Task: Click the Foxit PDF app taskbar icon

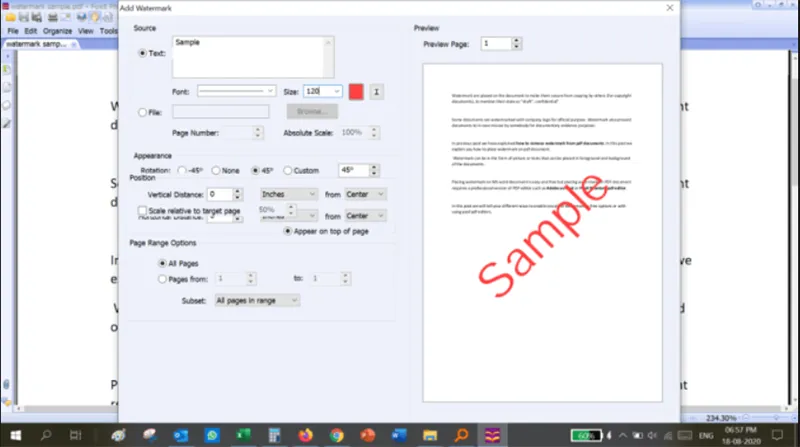Action: (x=492, y=435)
